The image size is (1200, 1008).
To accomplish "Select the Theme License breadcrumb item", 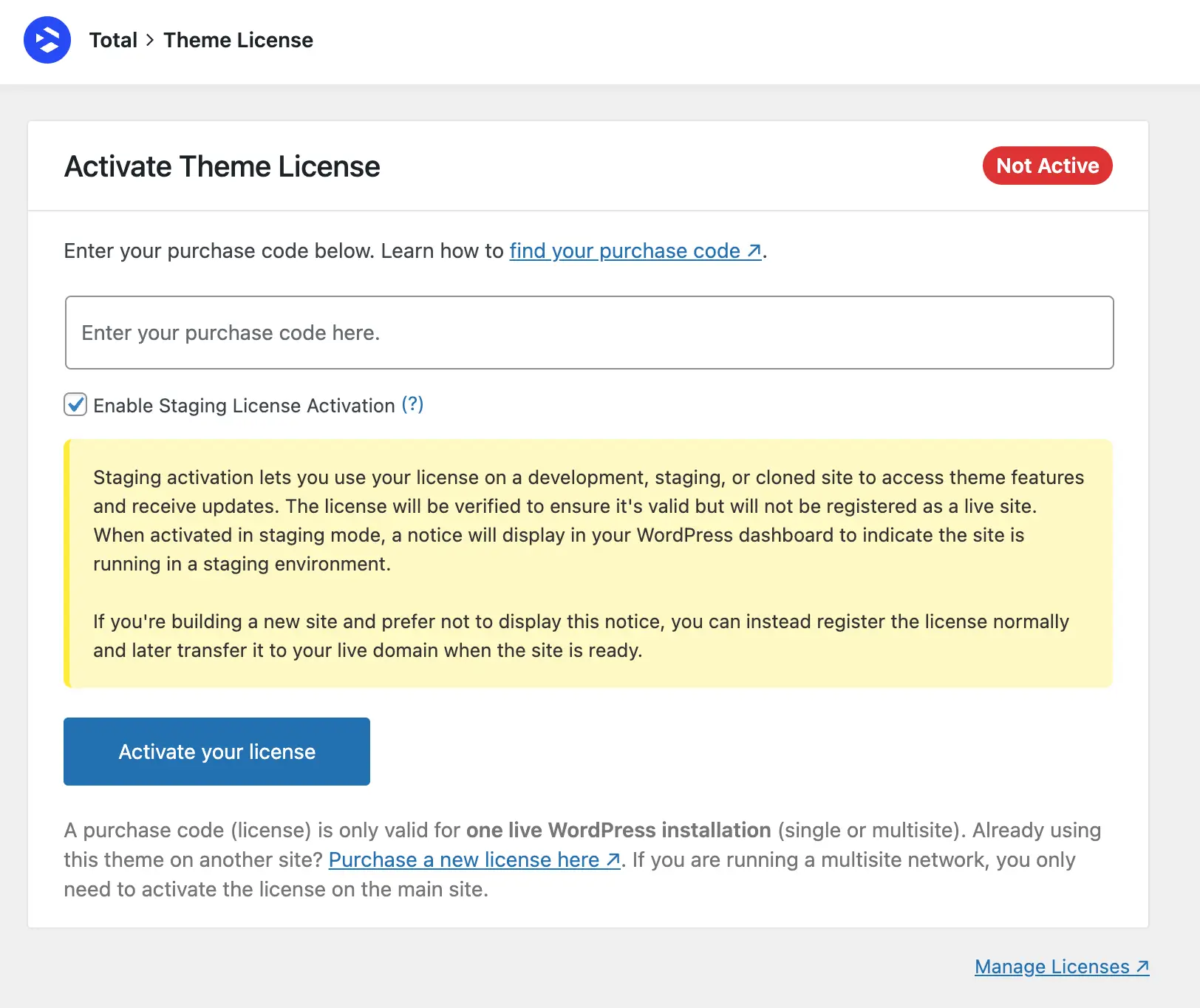I will point(238,40).
